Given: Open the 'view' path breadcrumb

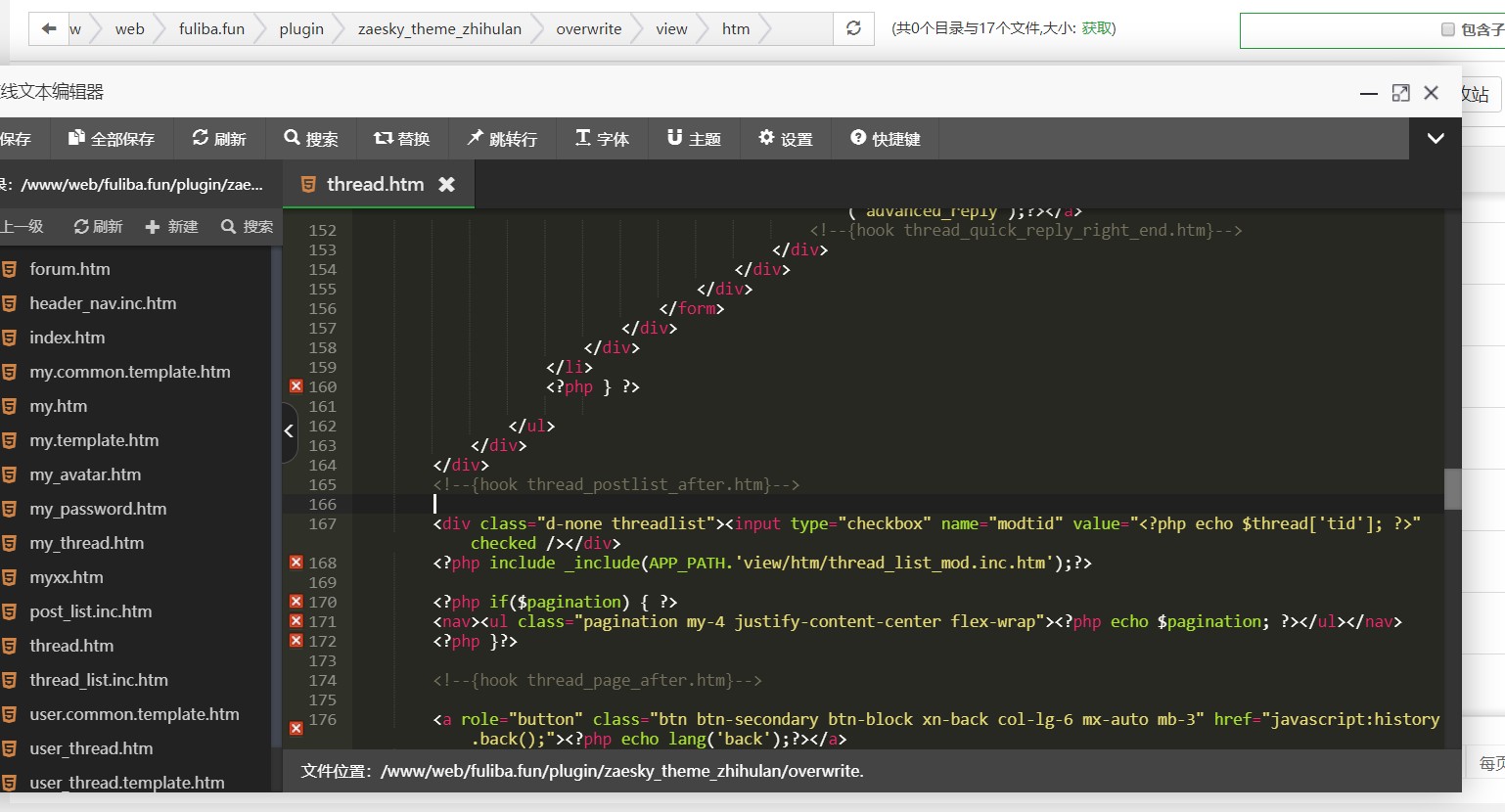Looking at the screenshot, I should (671, 28).
